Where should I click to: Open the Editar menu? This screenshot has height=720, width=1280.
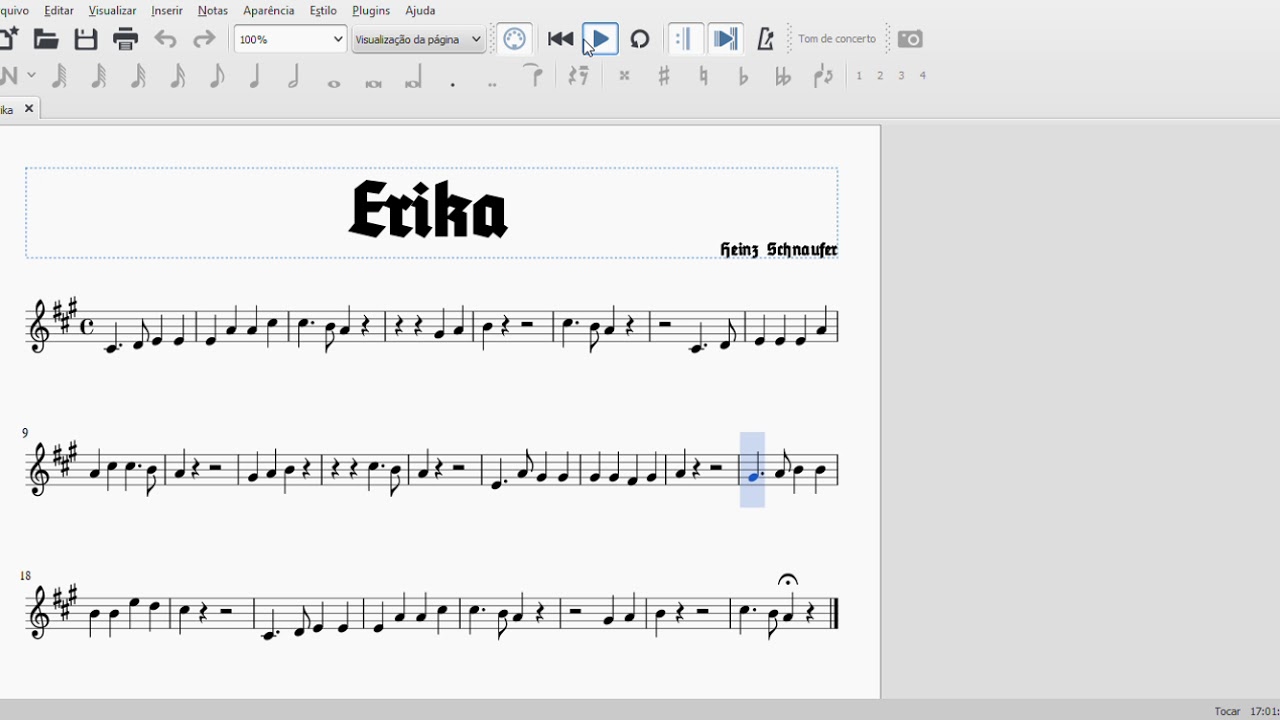pyautogui.click(x=59, y=10)
